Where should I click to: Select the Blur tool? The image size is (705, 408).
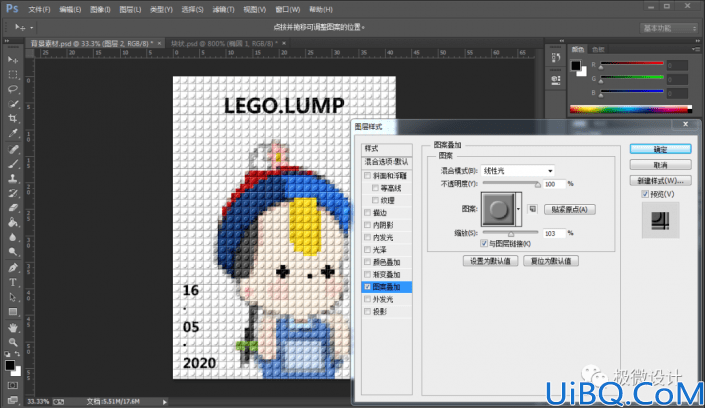13,237
